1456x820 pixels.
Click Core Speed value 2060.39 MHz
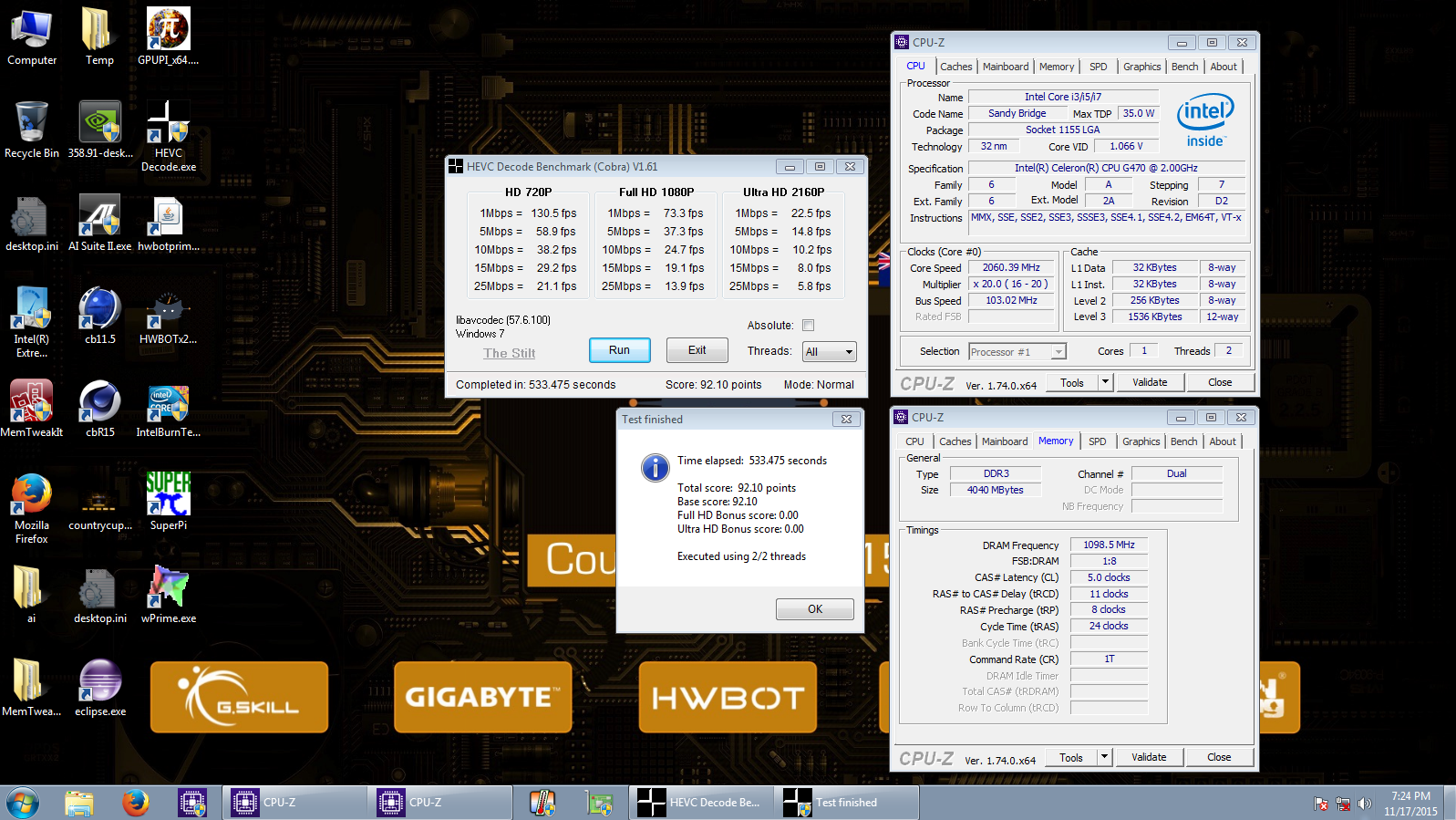(1011, 267)
